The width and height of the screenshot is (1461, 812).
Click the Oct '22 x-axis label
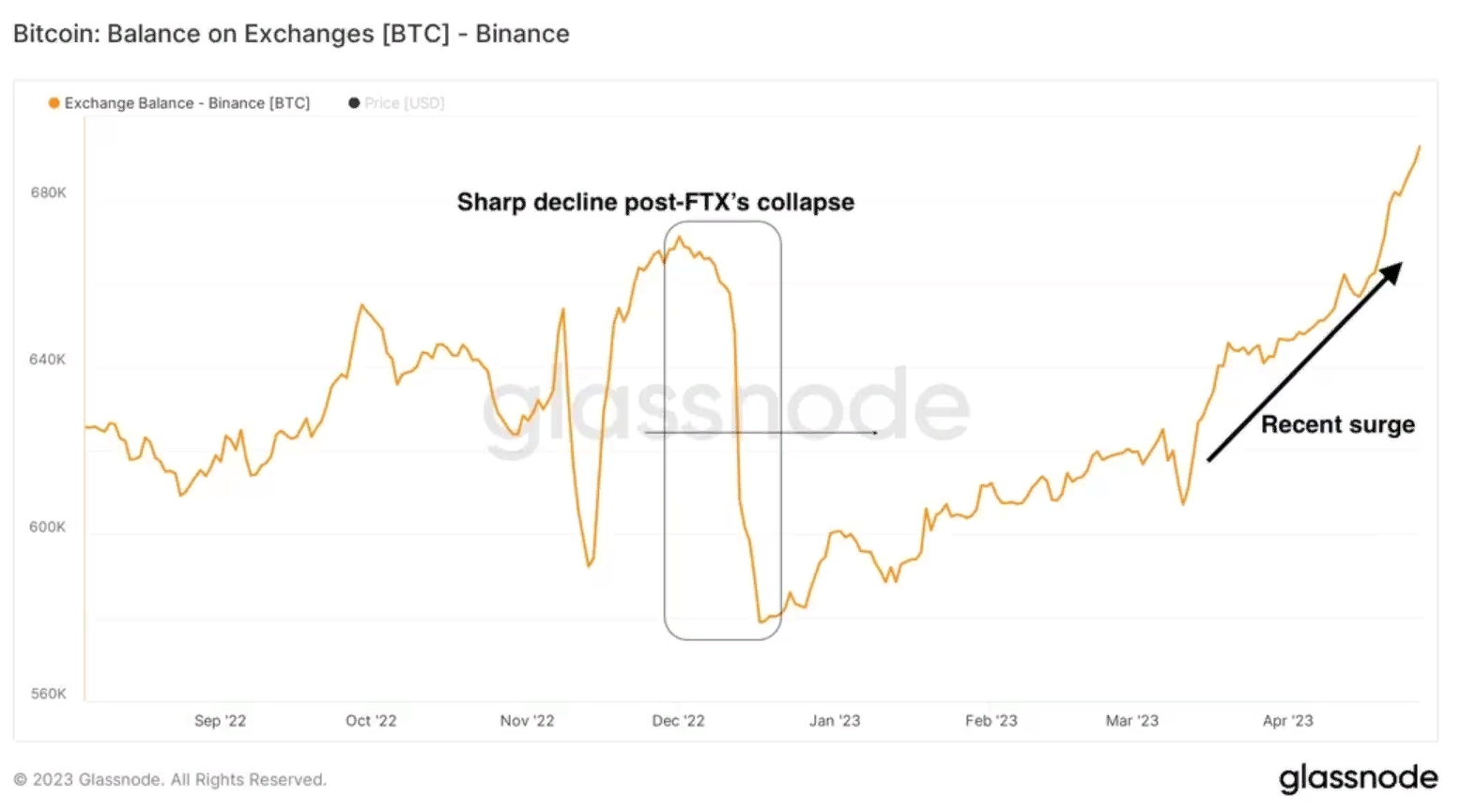pyautogui.click(x=371, y=721)
